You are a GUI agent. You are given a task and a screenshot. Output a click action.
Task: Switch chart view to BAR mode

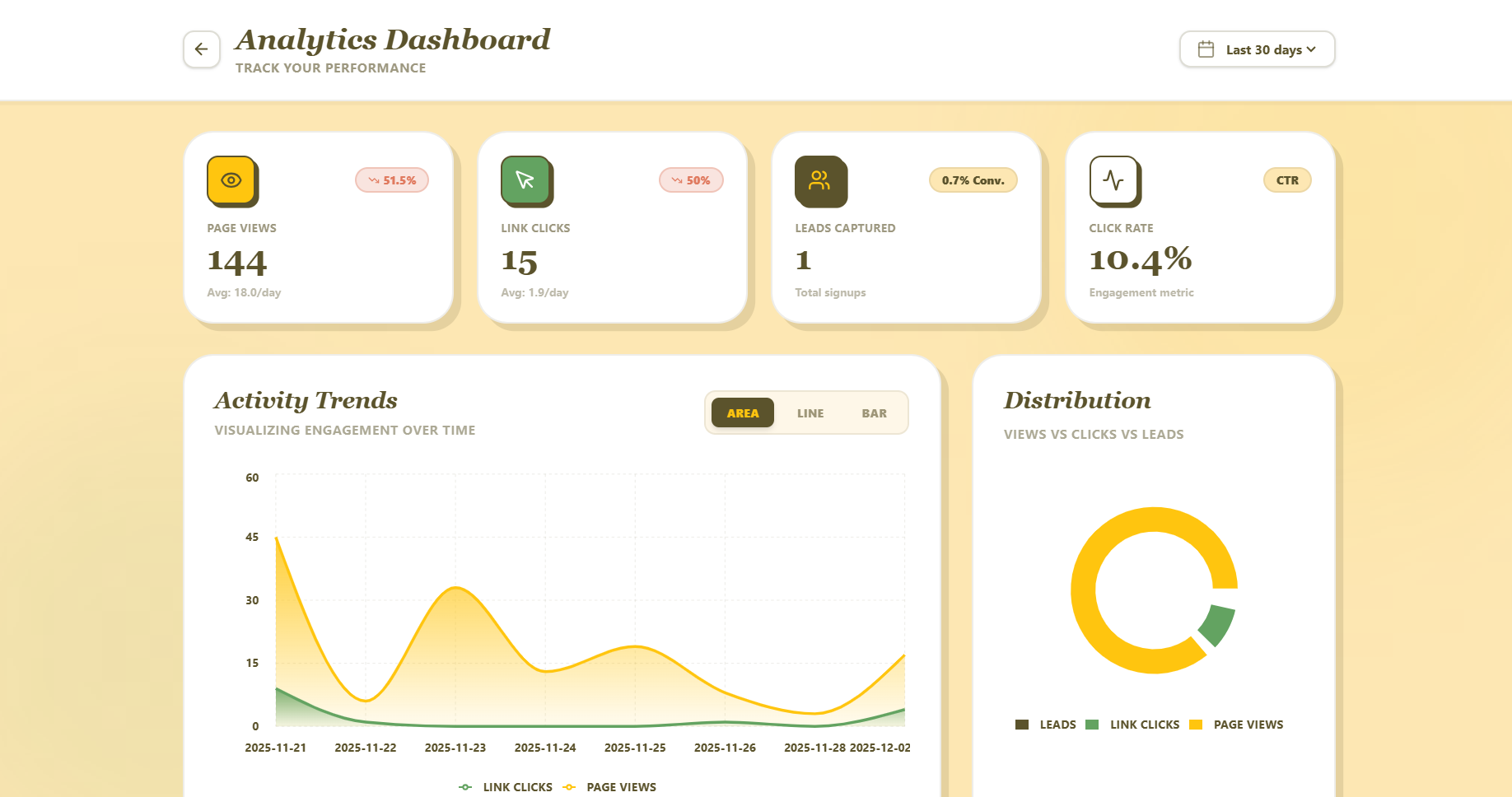pos(874,412)
